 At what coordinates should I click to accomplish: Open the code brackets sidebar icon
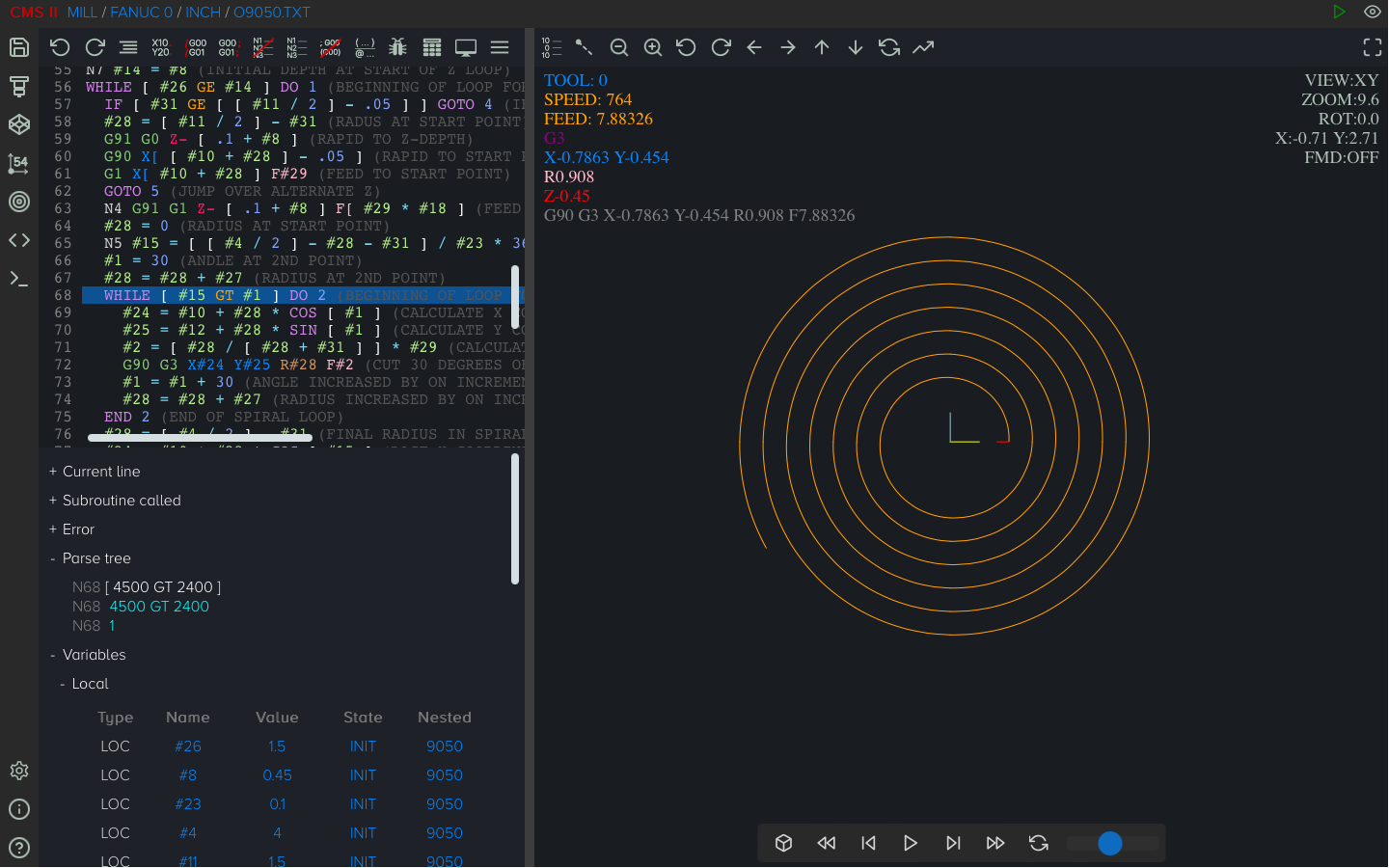tap(19, 240)
